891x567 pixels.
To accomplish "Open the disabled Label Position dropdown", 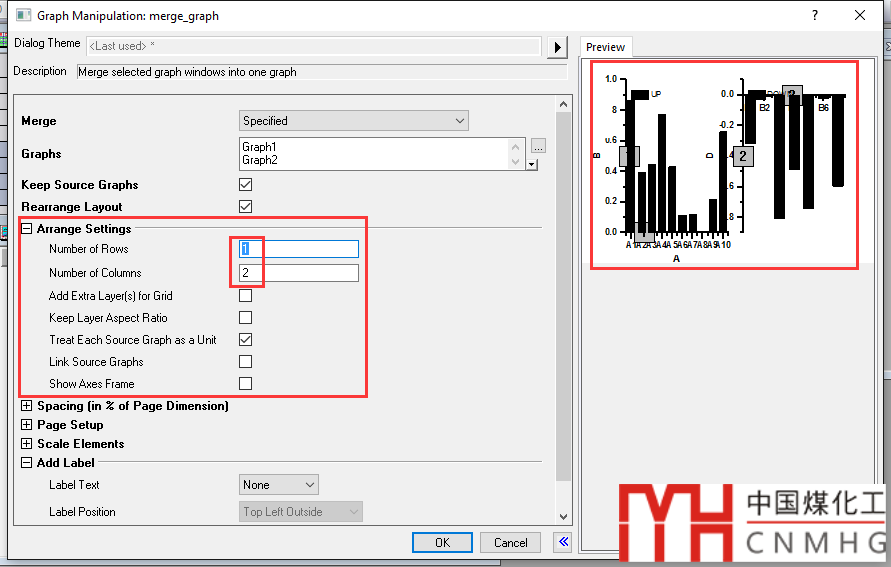I will pyautogui.click(x=301, y=512).
